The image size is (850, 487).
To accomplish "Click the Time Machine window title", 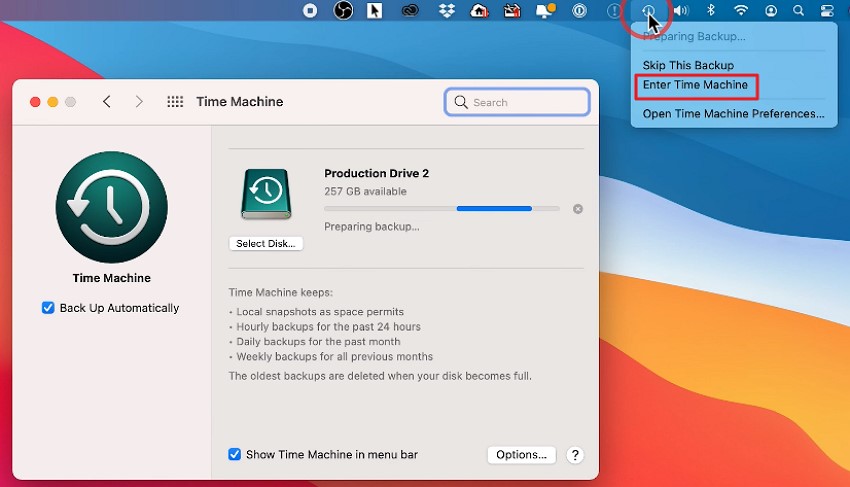I will click(x=240, y=101).
